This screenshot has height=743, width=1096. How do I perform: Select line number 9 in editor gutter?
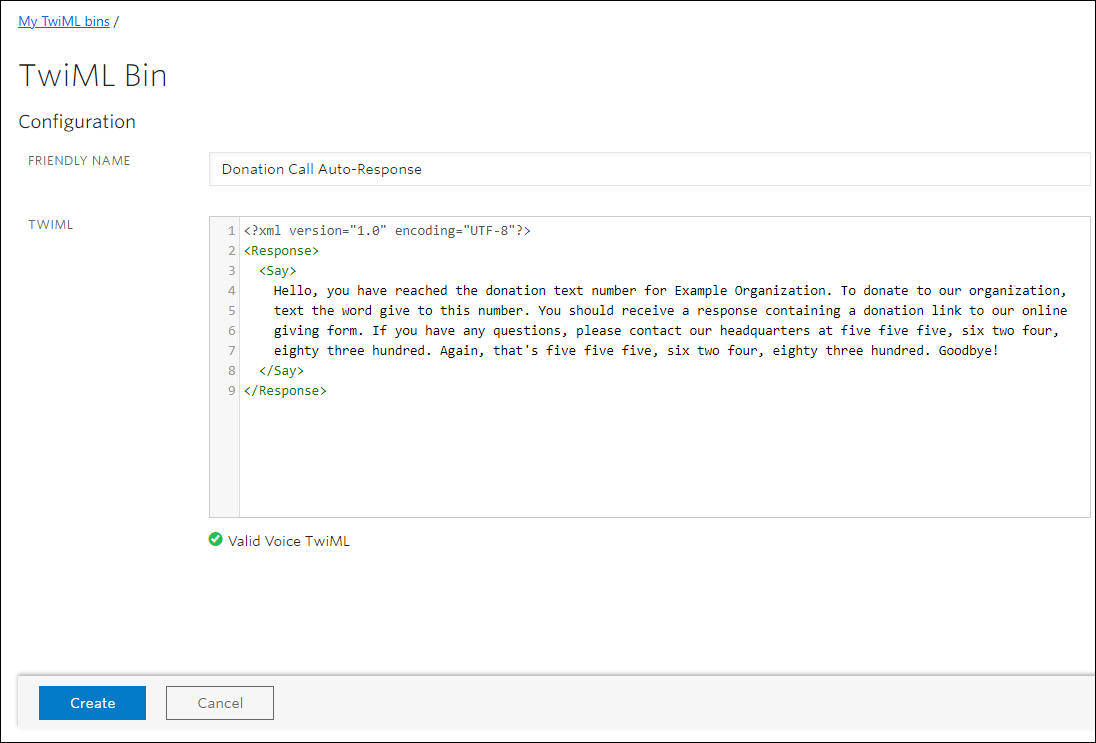coord(231,391)
